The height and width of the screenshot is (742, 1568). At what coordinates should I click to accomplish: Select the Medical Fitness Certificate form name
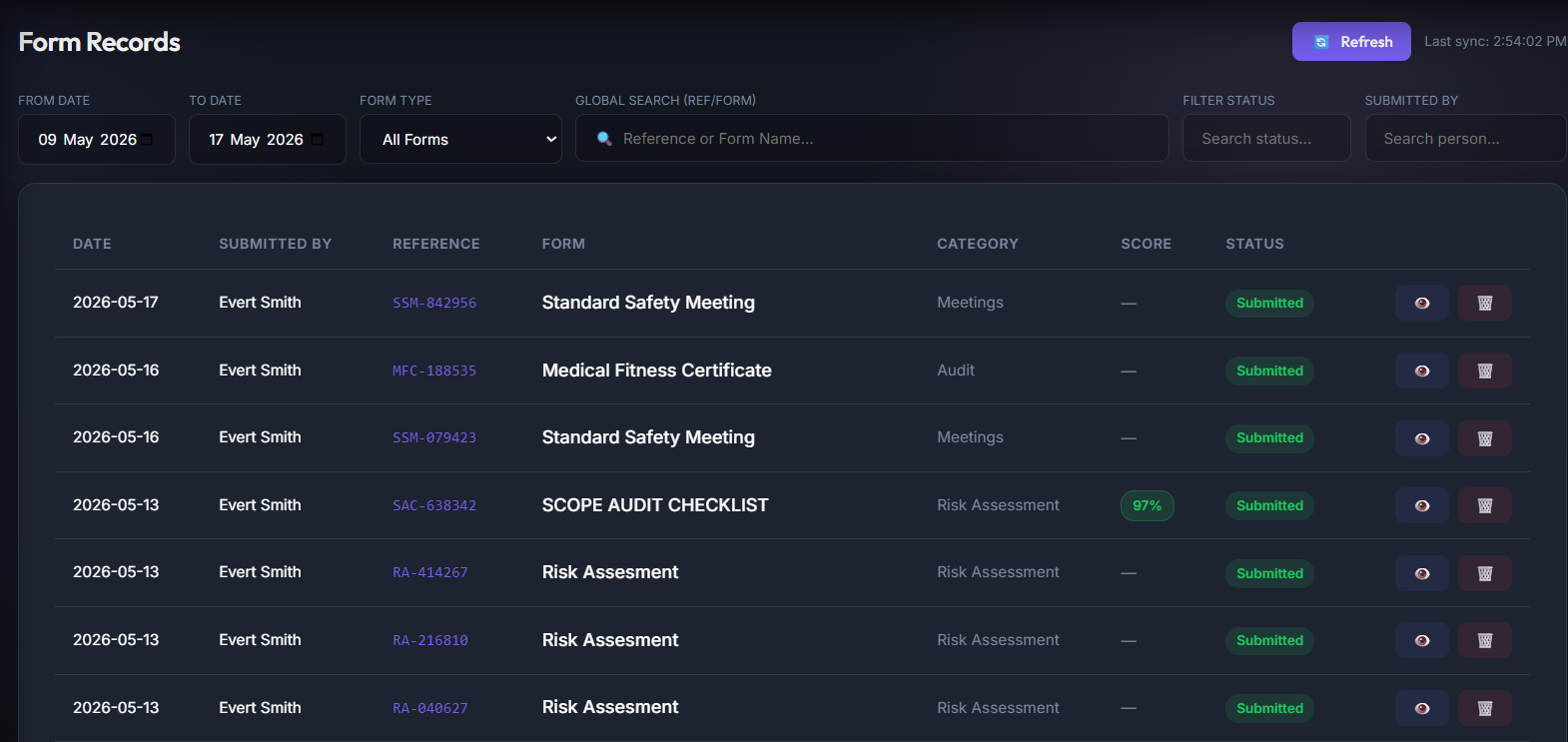pos(657,371)
